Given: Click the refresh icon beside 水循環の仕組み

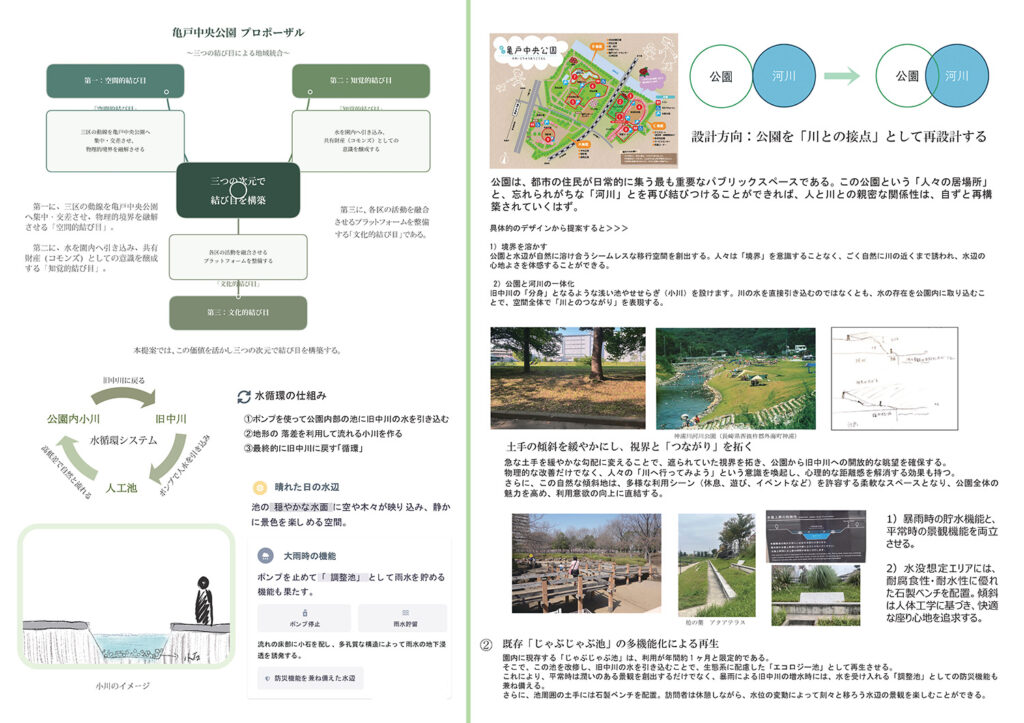Looking at the screenshot, I should pyautogui.click(x=243, y=396).
